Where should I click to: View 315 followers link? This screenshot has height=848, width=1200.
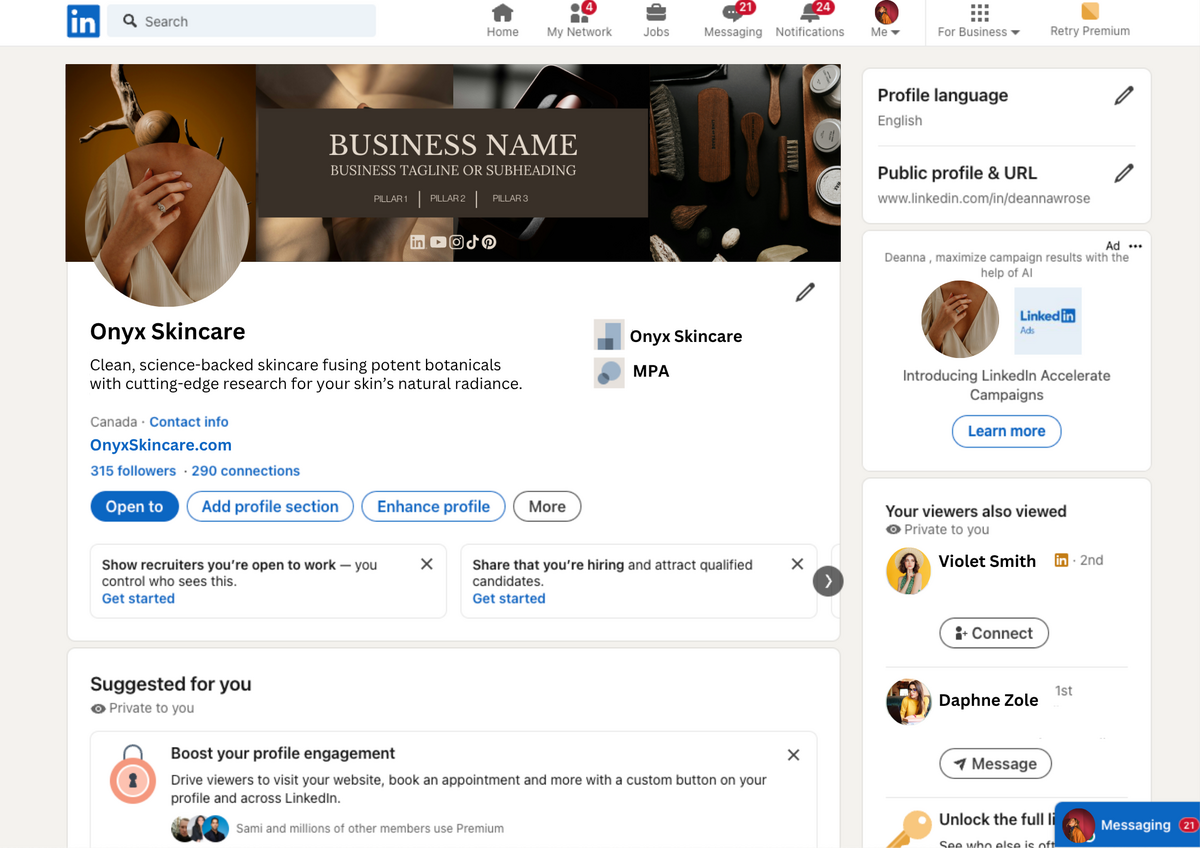point(133,471)
